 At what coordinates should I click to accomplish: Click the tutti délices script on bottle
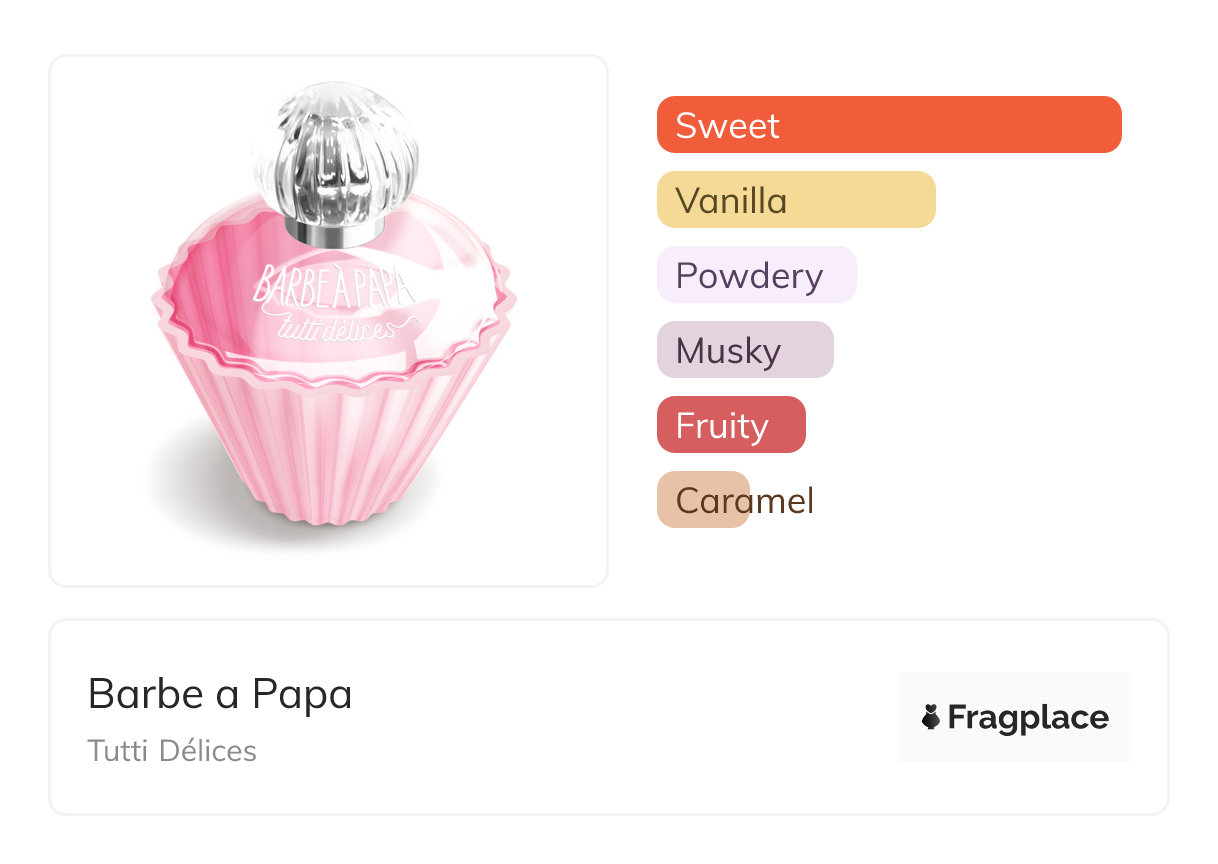pos(333,322)
